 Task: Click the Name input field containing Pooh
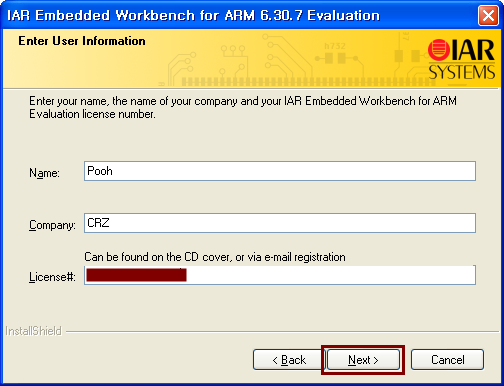click(x=280, y=171)
